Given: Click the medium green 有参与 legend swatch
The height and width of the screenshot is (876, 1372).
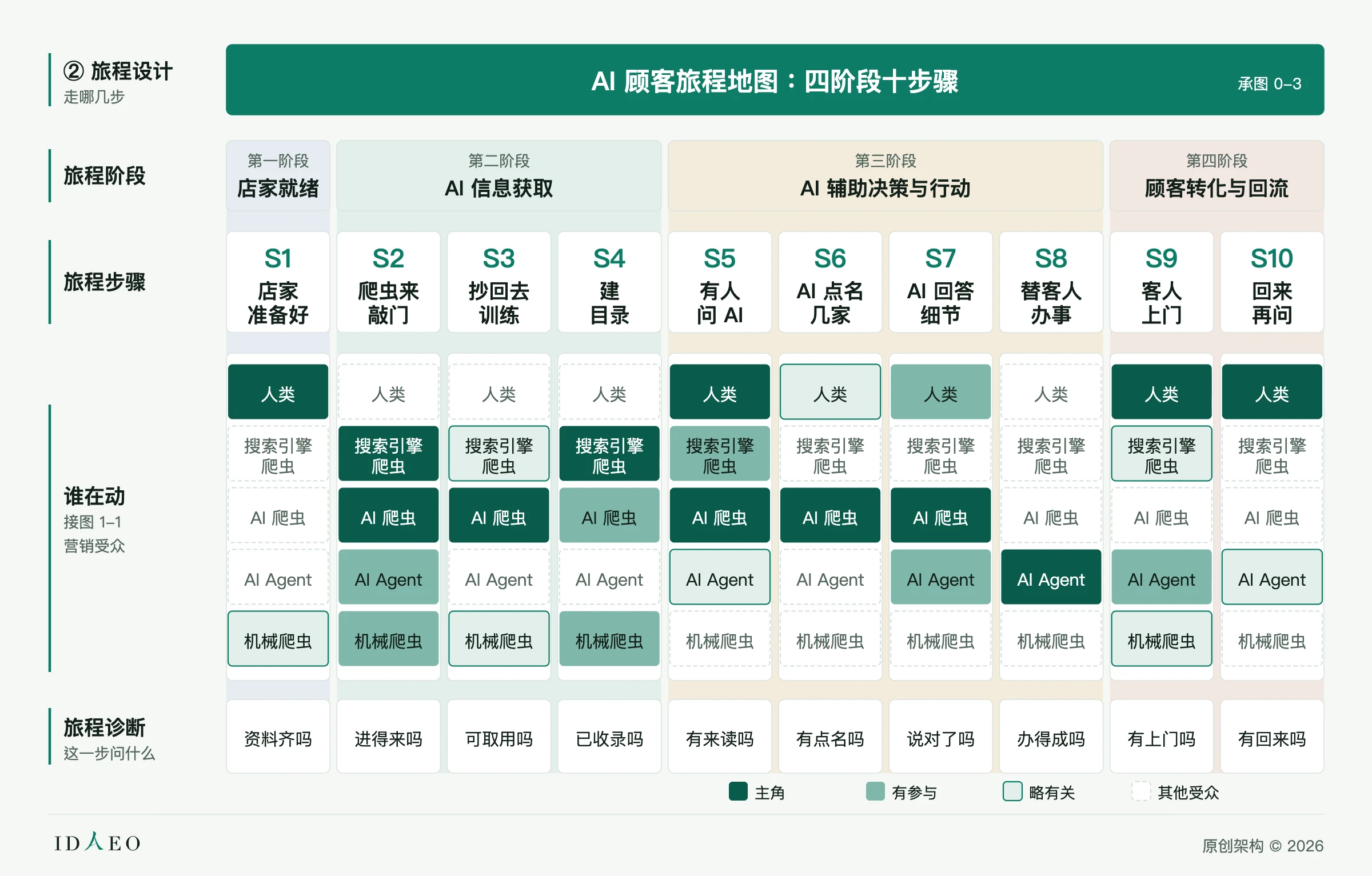Looking at the screenshot, I should (875, 791).
